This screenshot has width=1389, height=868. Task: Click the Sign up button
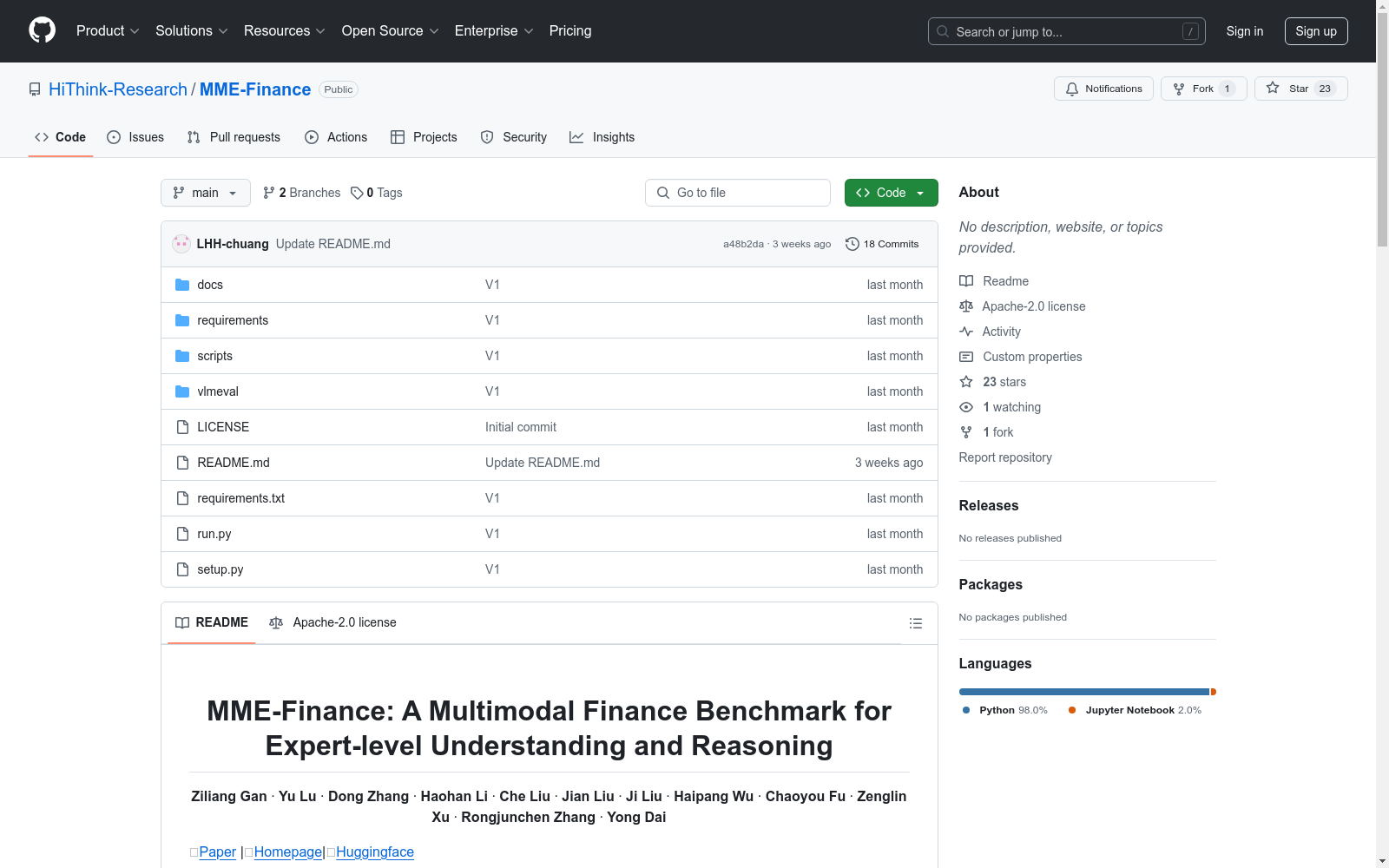click(x=1316, y=31)
